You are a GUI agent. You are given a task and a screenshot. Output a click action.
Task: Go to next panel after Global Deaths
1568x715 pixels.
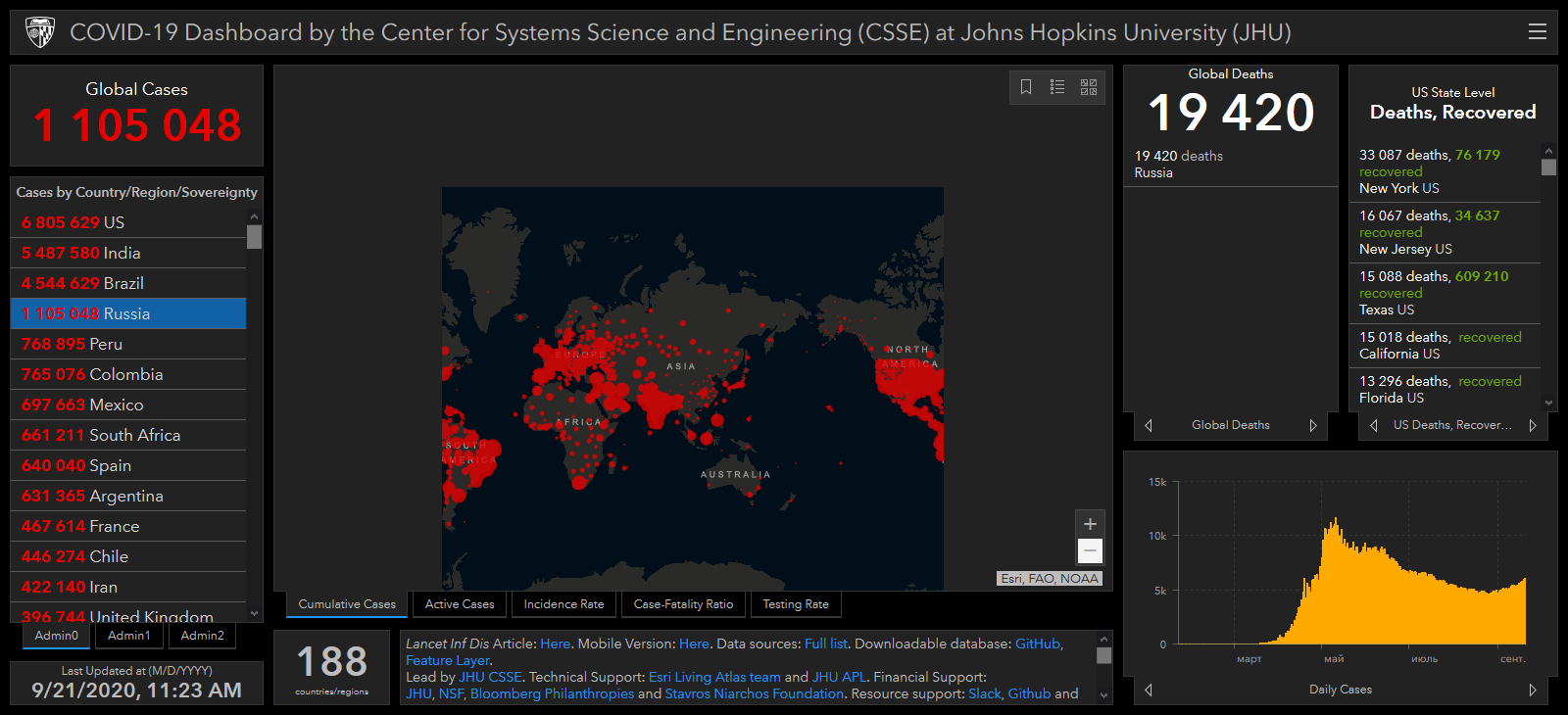coord(1313,425)
